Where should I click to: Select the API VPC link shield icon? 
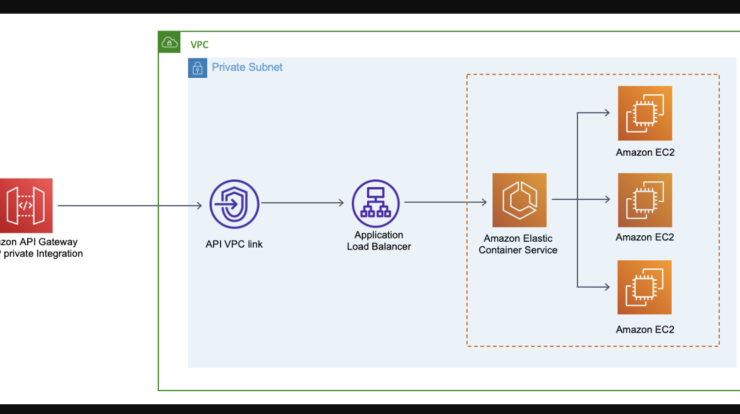tap(234, 204)
